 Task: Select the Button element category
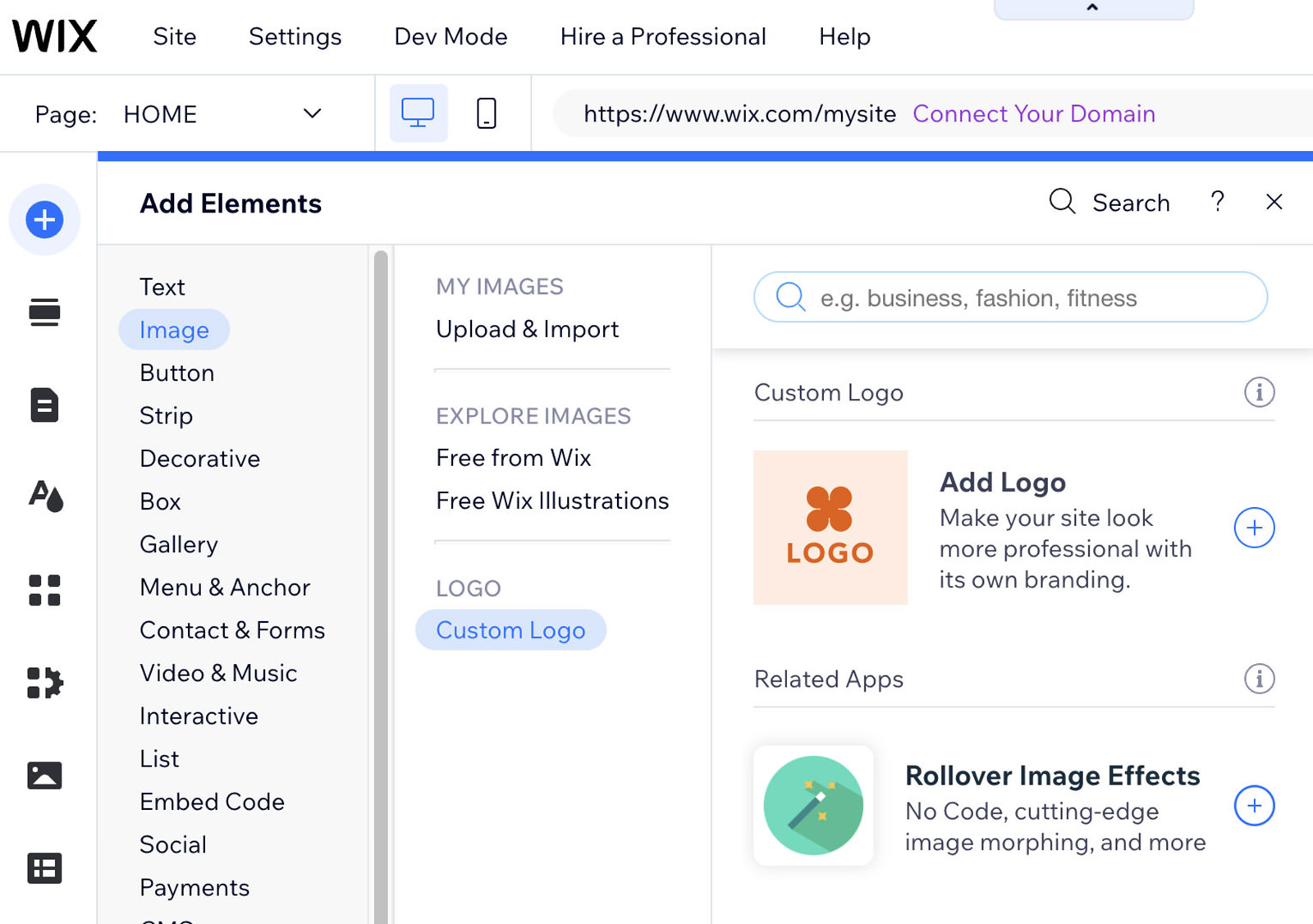coord(177,373)
